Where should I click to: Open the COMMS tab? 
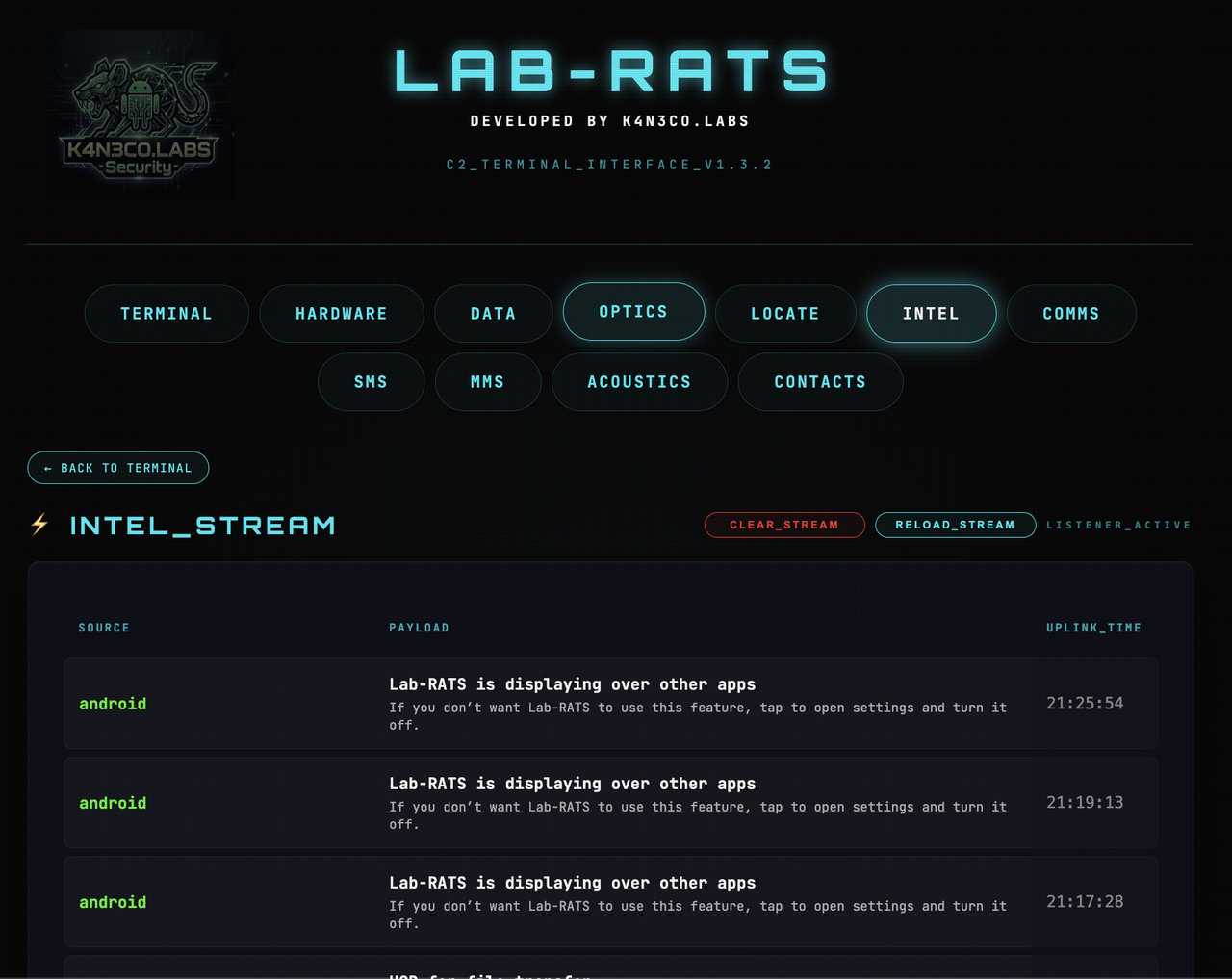click(x=1071, y=314)
